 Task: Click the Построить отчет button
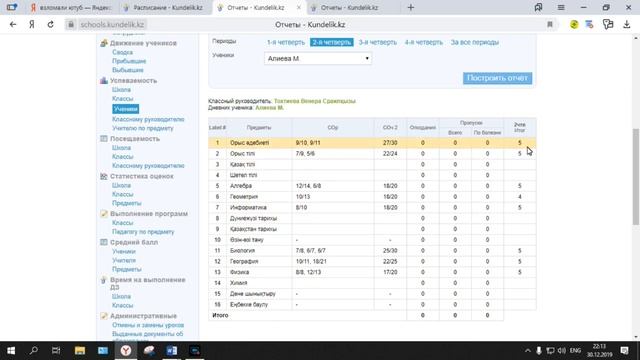click(x=497, y=78)
